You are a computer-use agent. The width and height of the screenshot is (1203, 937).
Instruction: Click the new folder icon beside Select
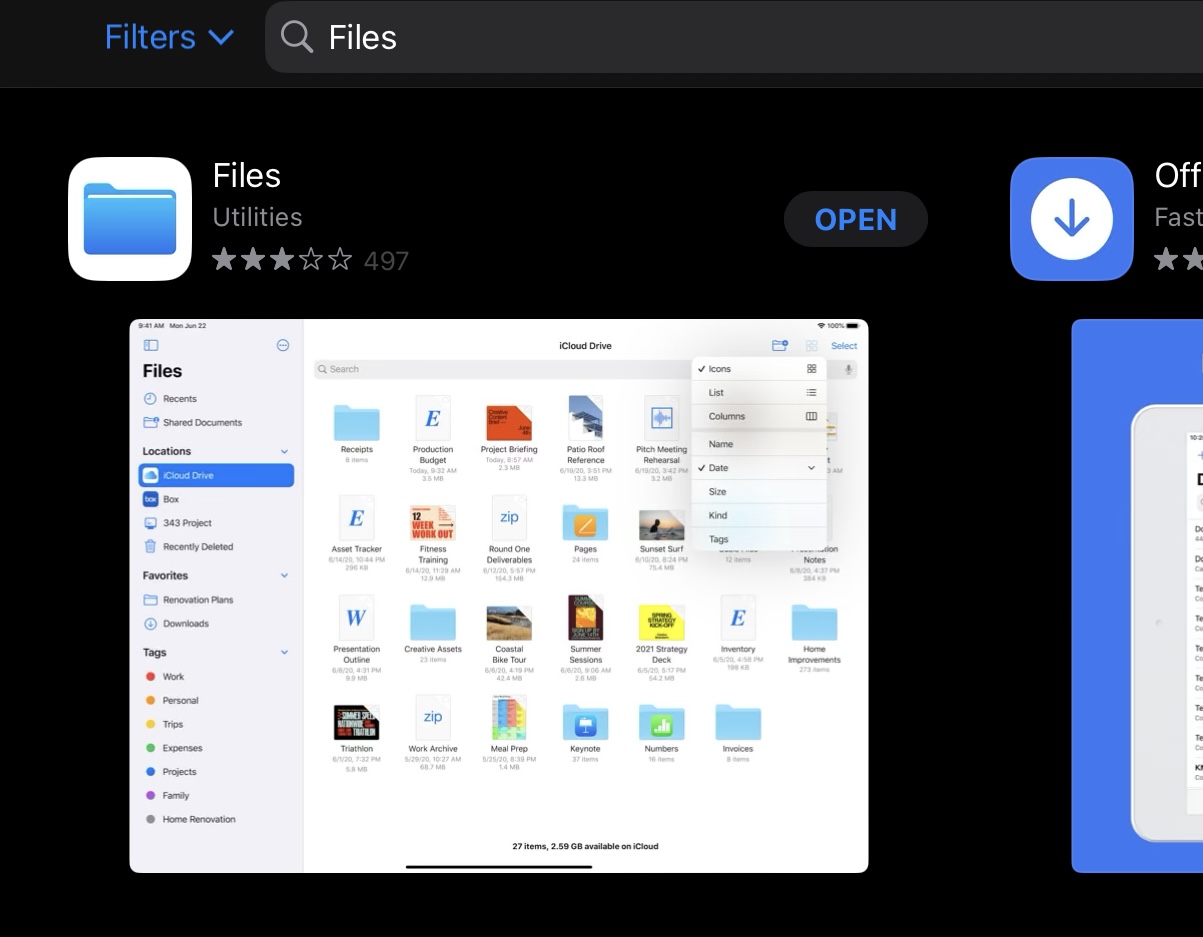point(780,346)
